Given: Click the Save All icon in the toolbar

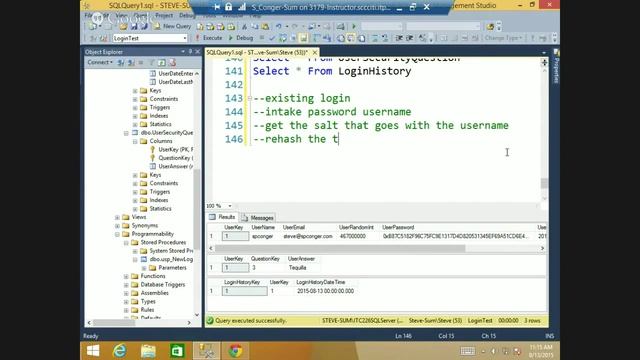Looking at the screenshot, I should 143,27.
